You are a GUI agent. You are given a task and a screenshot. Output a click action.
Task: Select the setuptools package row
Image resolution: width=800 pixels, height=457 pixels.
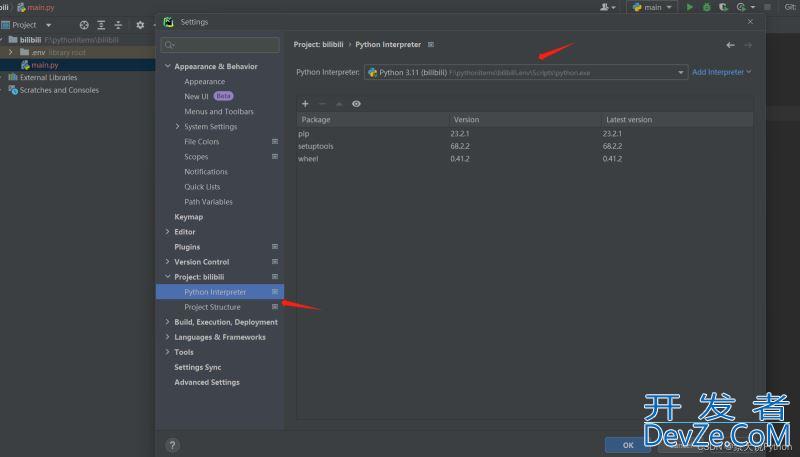(x=524, y=146)
